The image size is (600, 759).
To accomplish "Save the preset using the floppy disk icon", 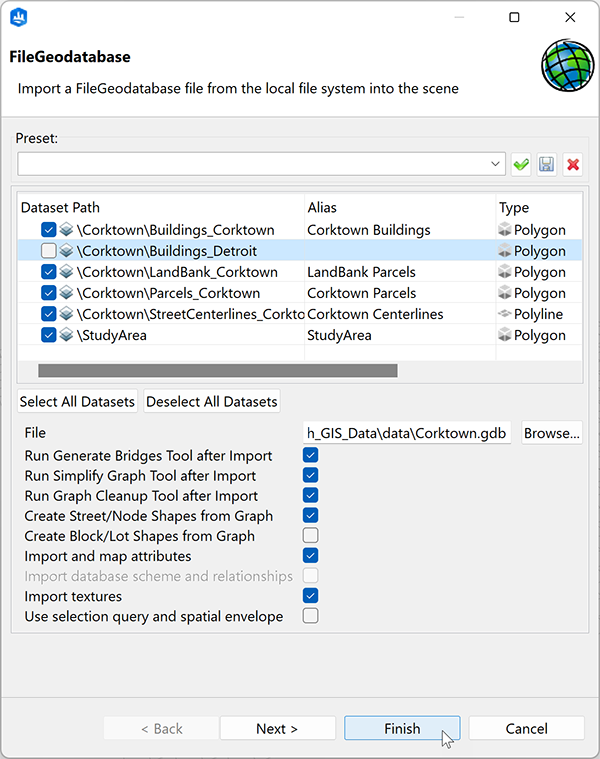I will point(547,165).
